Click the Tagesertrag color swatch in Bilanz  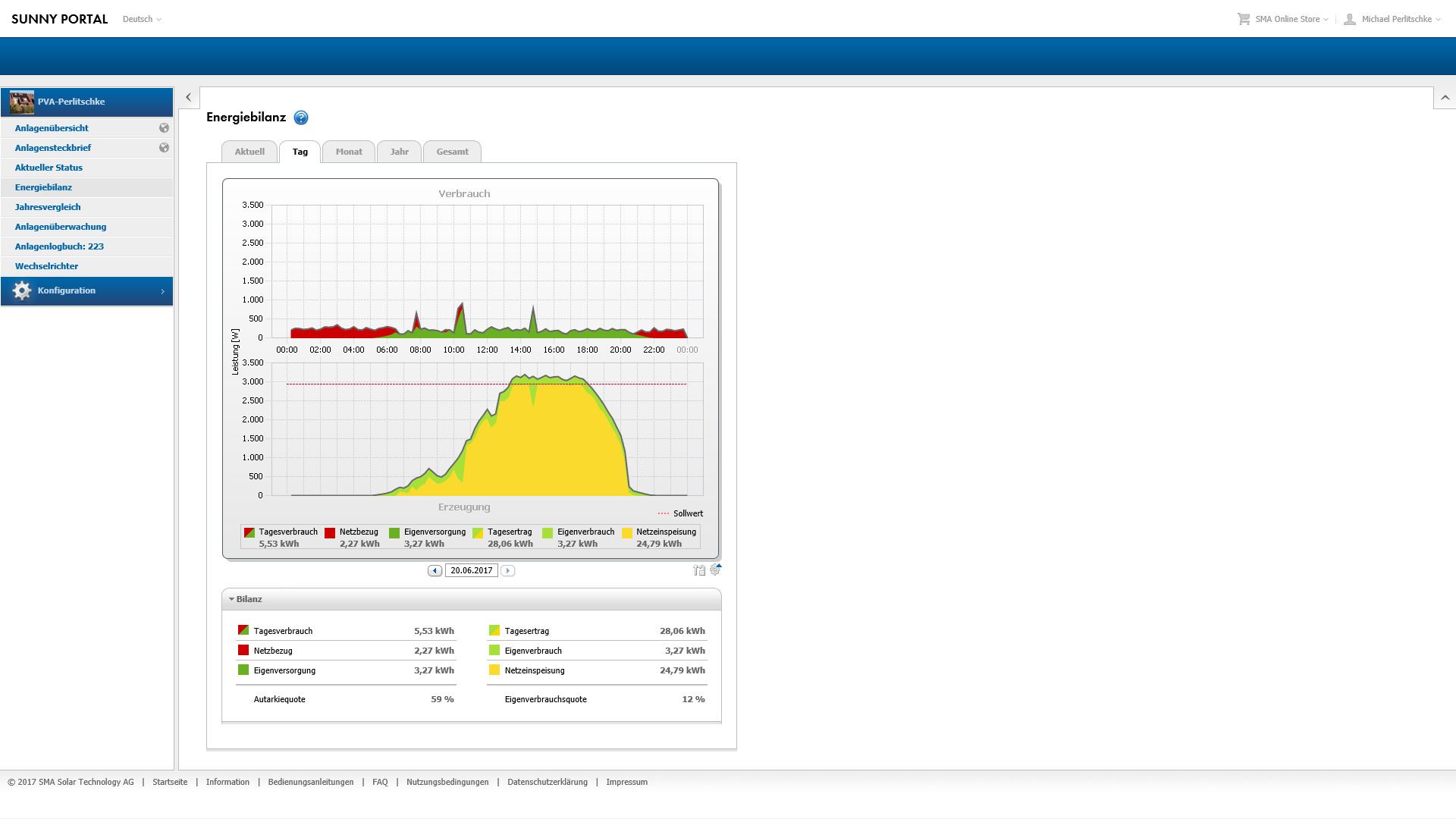point(494,630)
